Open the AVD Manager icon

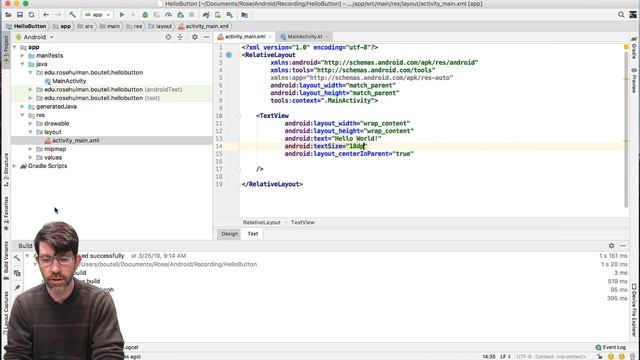tap(218, 15)
